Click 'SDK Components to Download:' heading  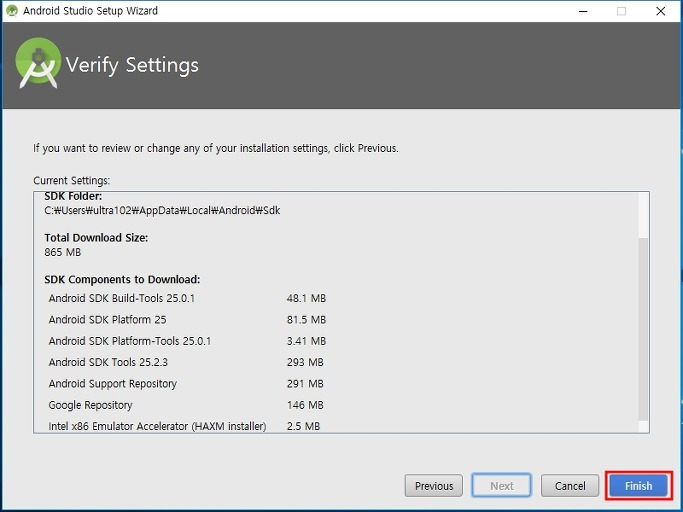click(x=122, y=279)
